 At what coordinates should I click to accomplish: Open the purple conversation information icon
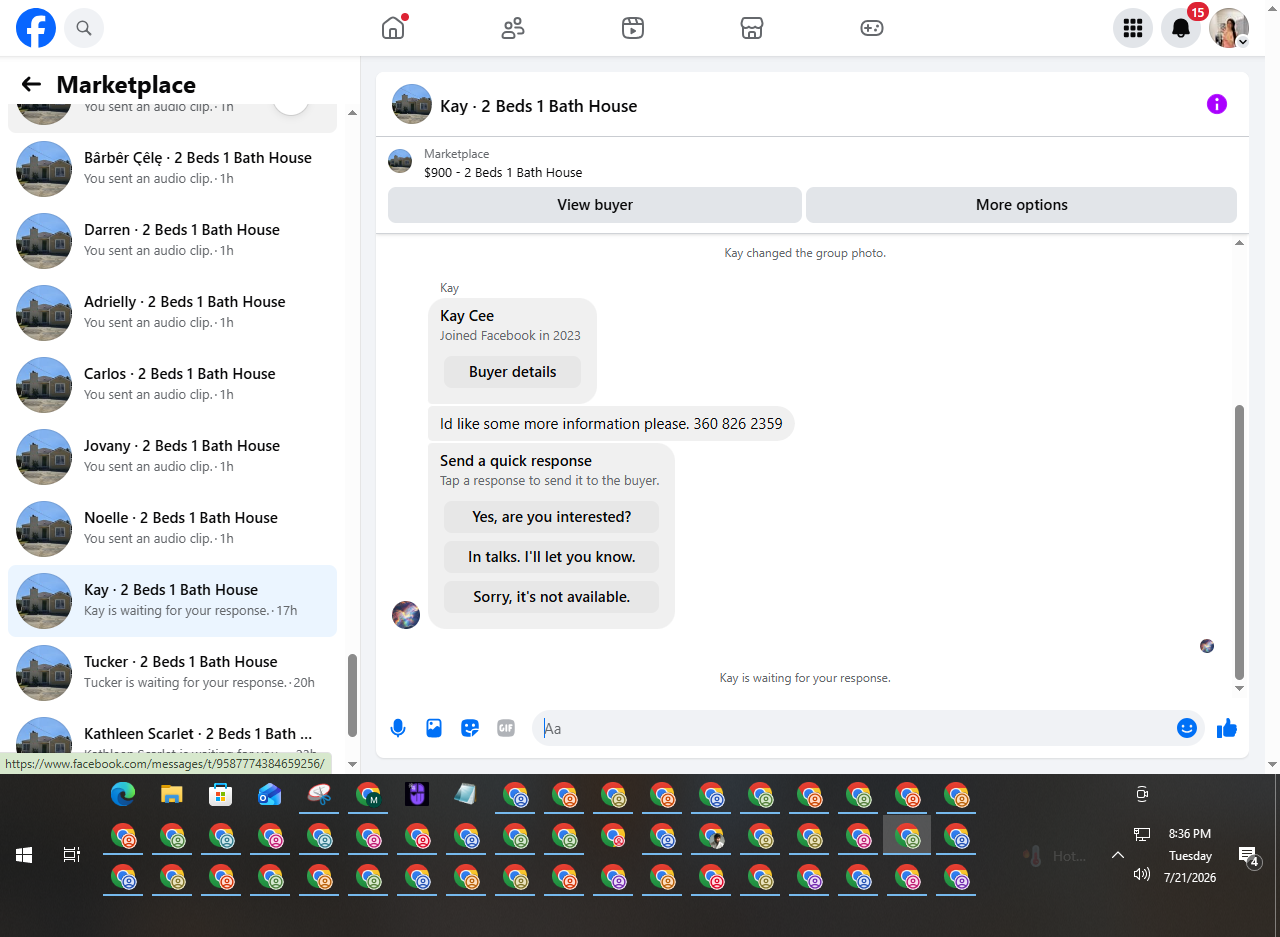pyautogui.click(x=1217, y=104)
